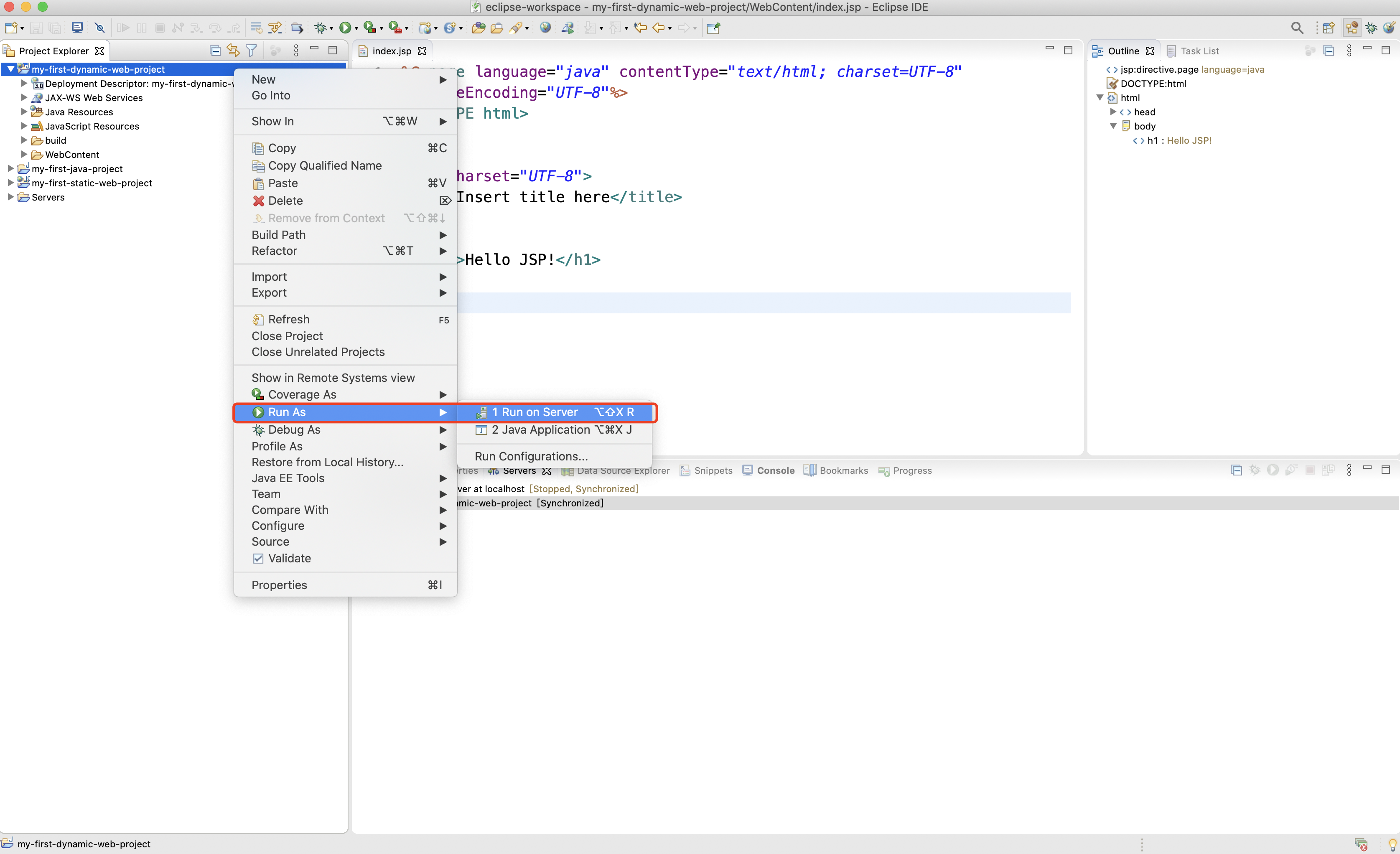Select my-first-static-web-project in tree
This screenshot has width=1400, height=854.
coord(92,183)
